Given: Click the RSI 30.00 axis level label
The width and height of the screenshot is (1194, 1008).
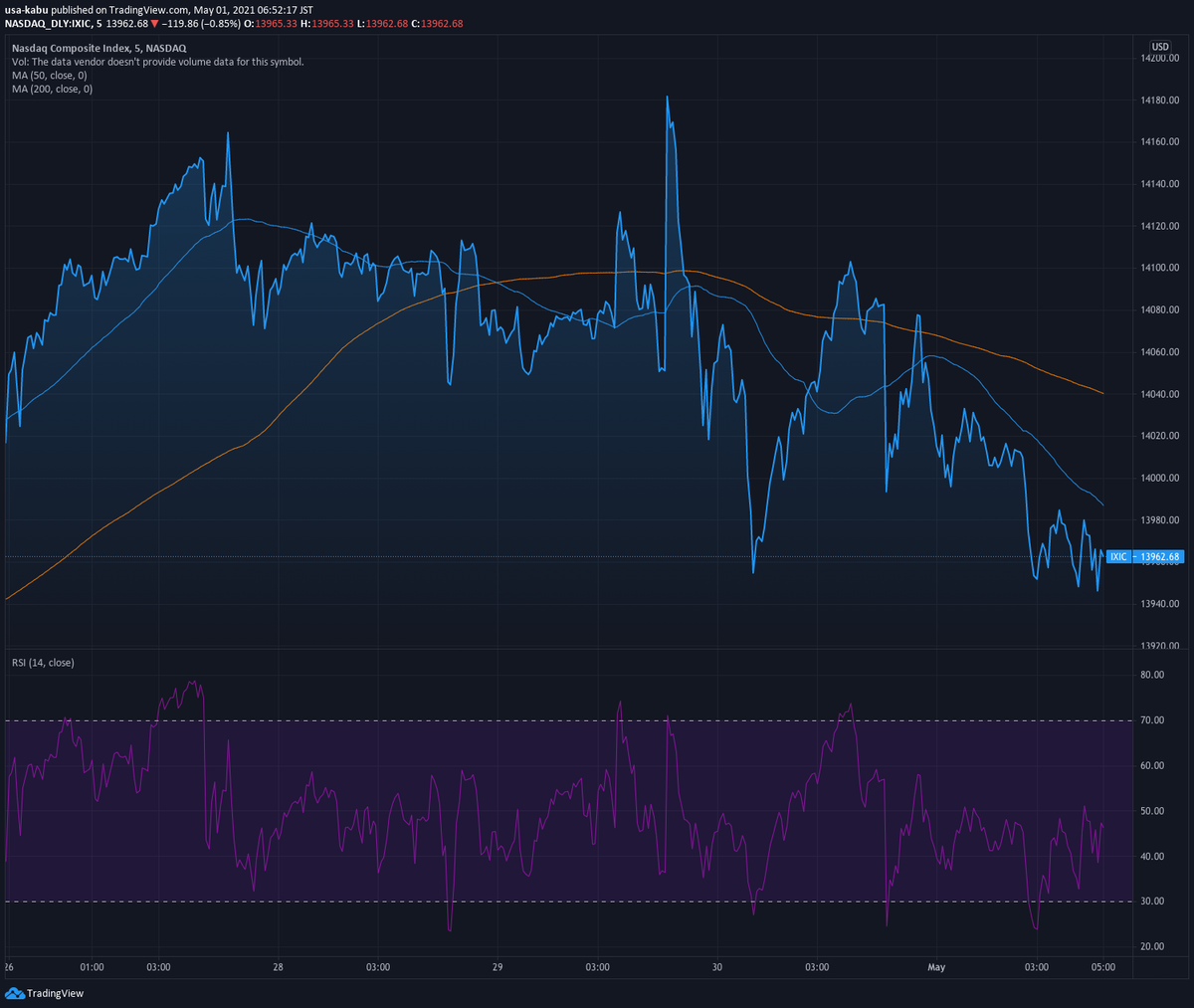Looking at the screenshot, I should [1152, 902].
